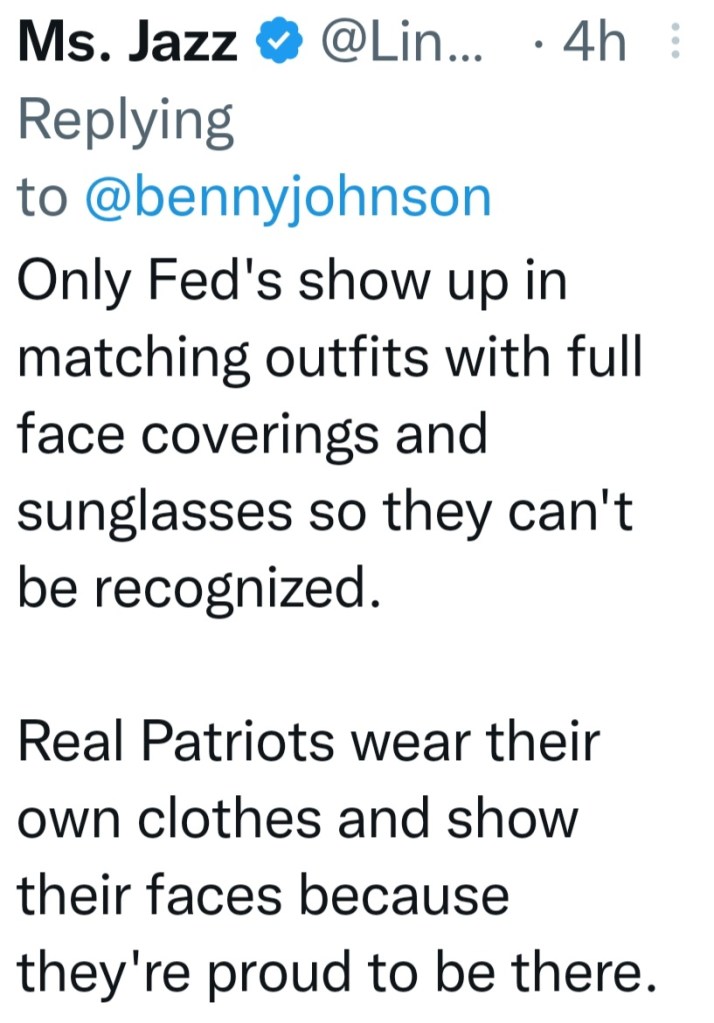Image resolution: width=714 pixels, height=1023 pixels.
Task: Click the word "to" before @bennyjohnson
Action: pyautogui.click(x=41, y=198)
